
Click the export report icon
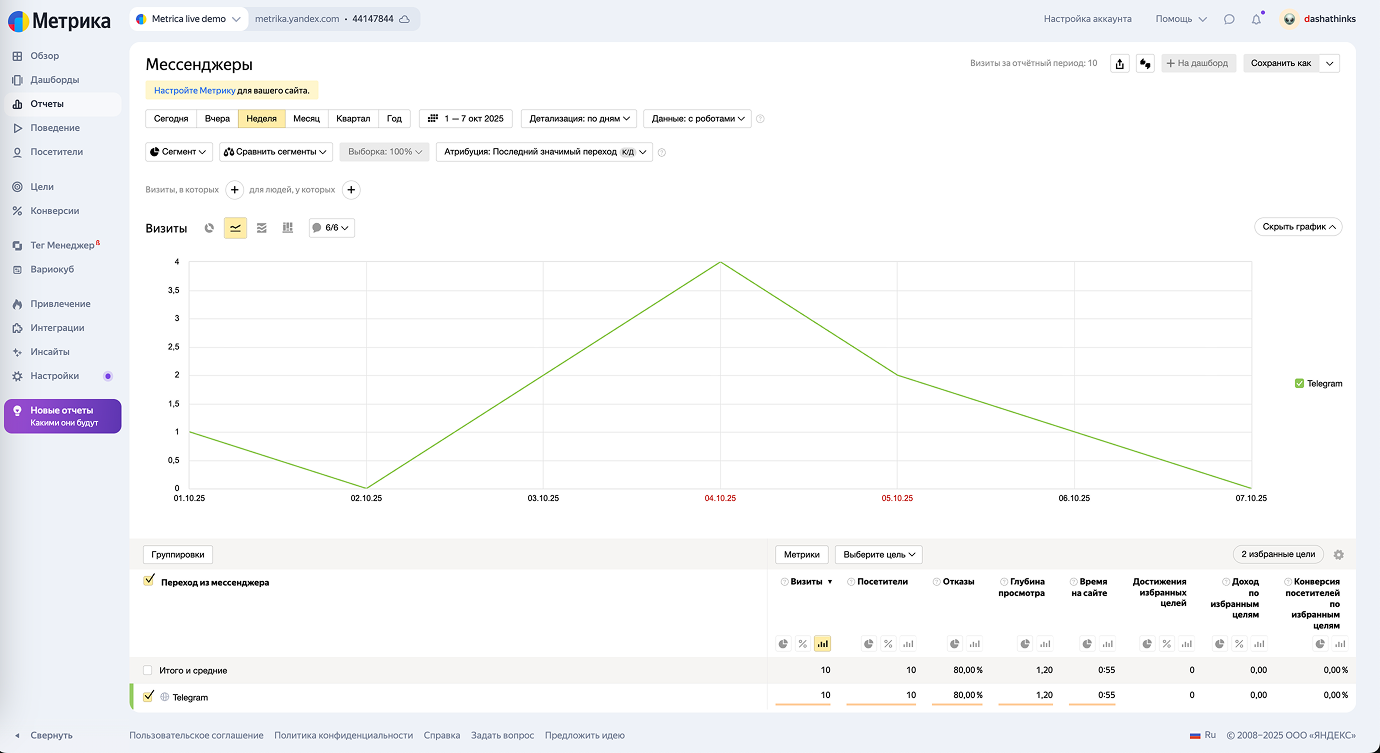click(x=1120, y=63)
